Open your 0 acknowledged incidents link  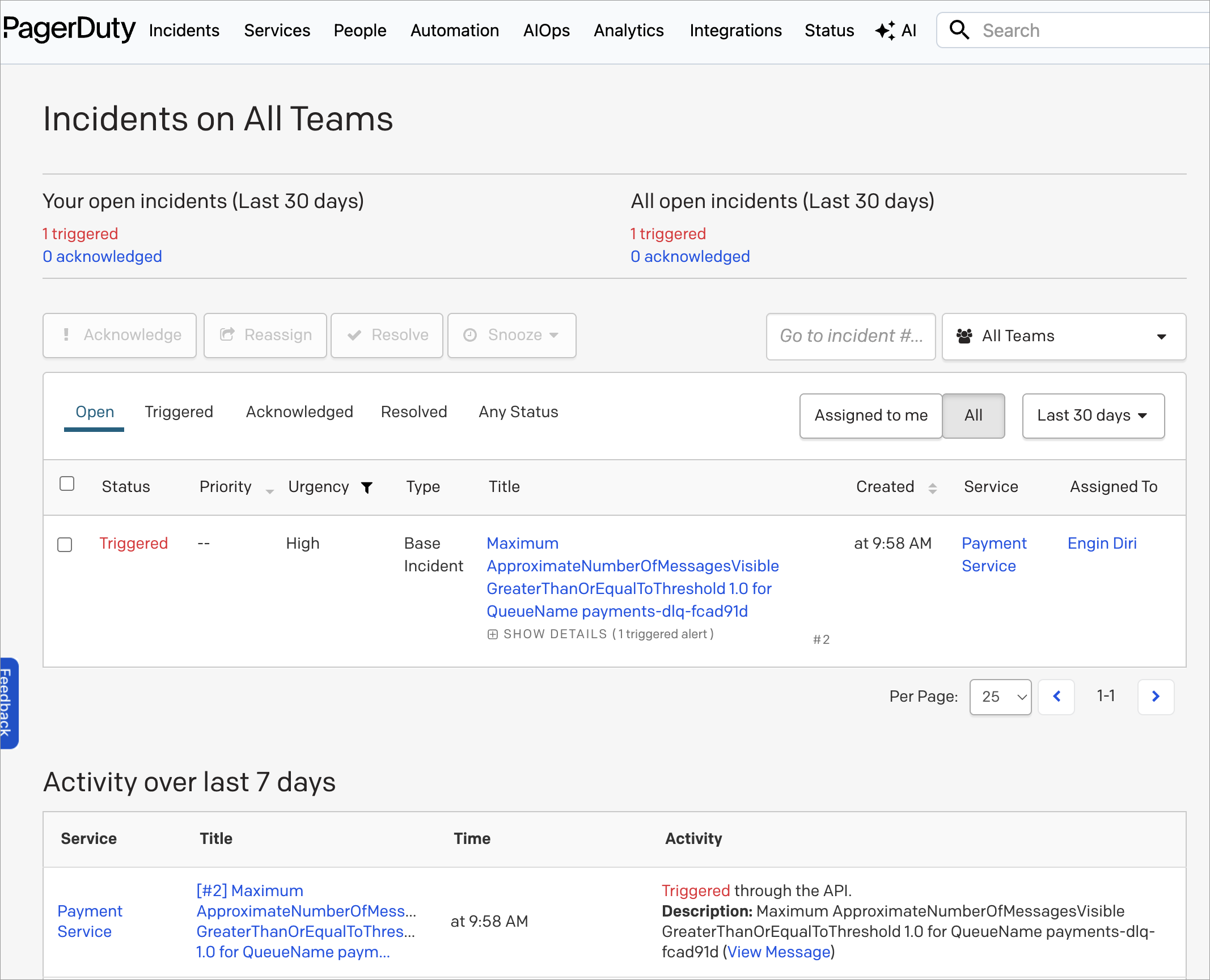[102, 257]
